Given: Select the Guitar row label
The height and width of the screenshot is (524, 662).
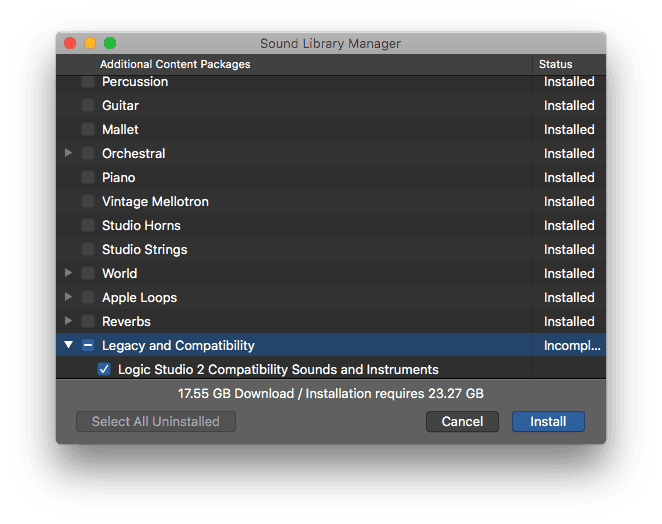Looking at the screenshot, I should 120,105.
